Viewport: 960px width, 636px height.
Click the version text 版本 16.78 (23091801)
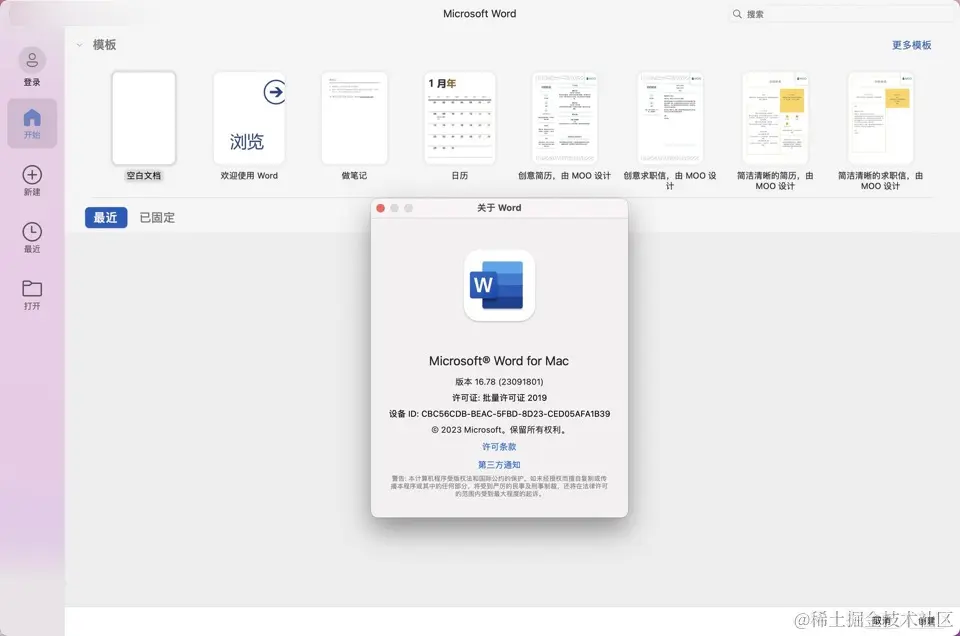pos(499,381)
